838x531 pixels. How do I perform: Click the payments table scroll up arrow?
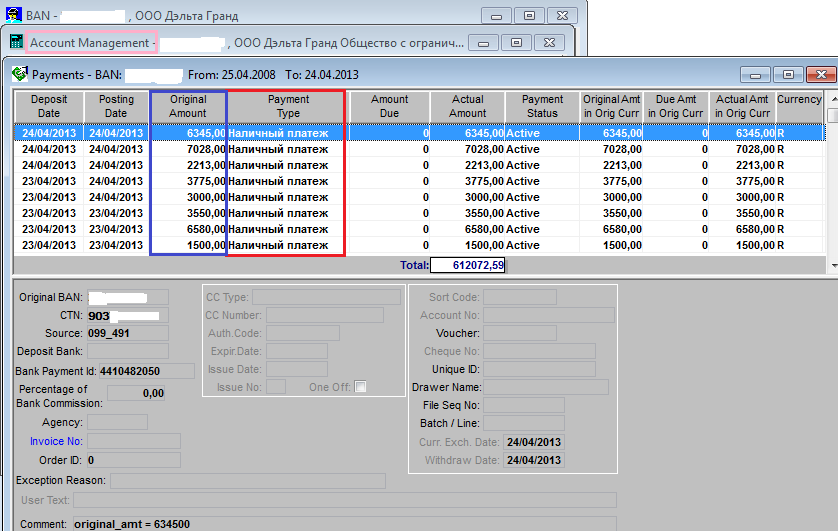(833, 98)
